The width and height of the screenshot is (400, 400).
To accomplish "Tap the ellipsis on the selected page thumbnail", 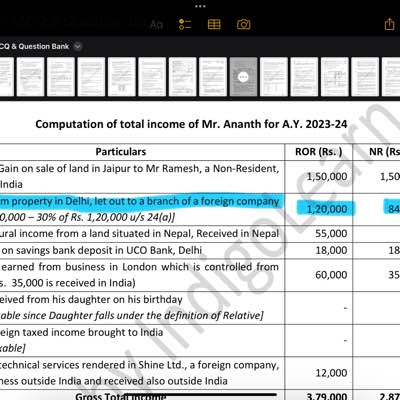I will [x=243, y=77].
